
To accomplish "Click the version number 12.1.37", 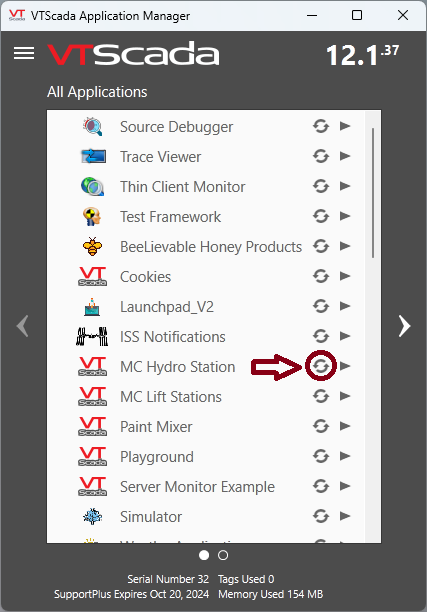I will [362, 55].
